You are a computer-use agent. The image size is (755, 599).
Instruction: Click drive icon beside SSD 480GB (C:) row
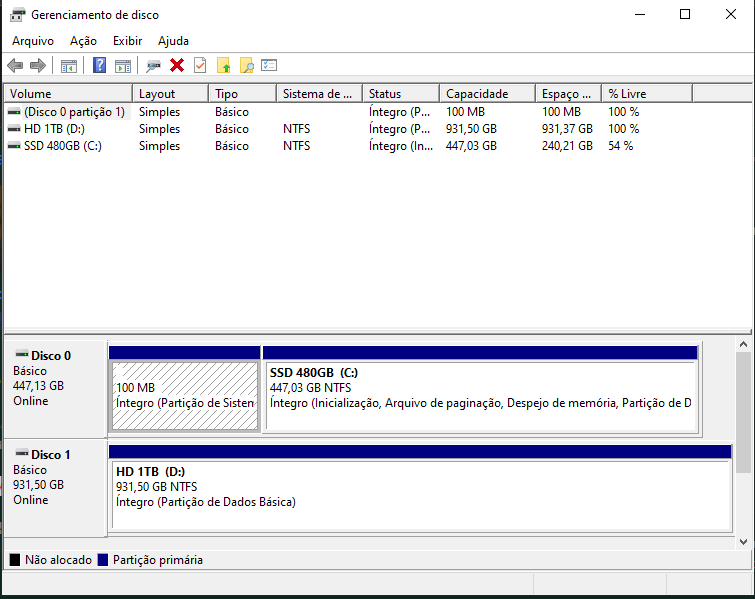click(x=14, y=145)
